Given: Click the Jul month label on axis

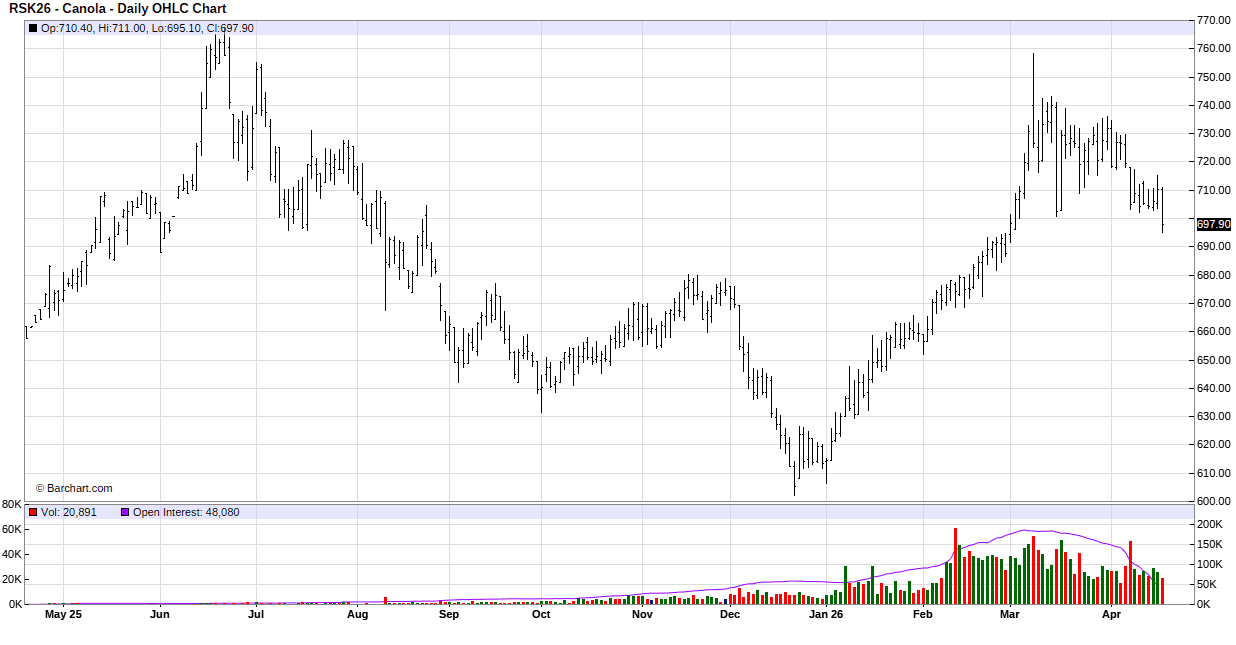Looking at the screenshot, I should (x=256, y=615).
